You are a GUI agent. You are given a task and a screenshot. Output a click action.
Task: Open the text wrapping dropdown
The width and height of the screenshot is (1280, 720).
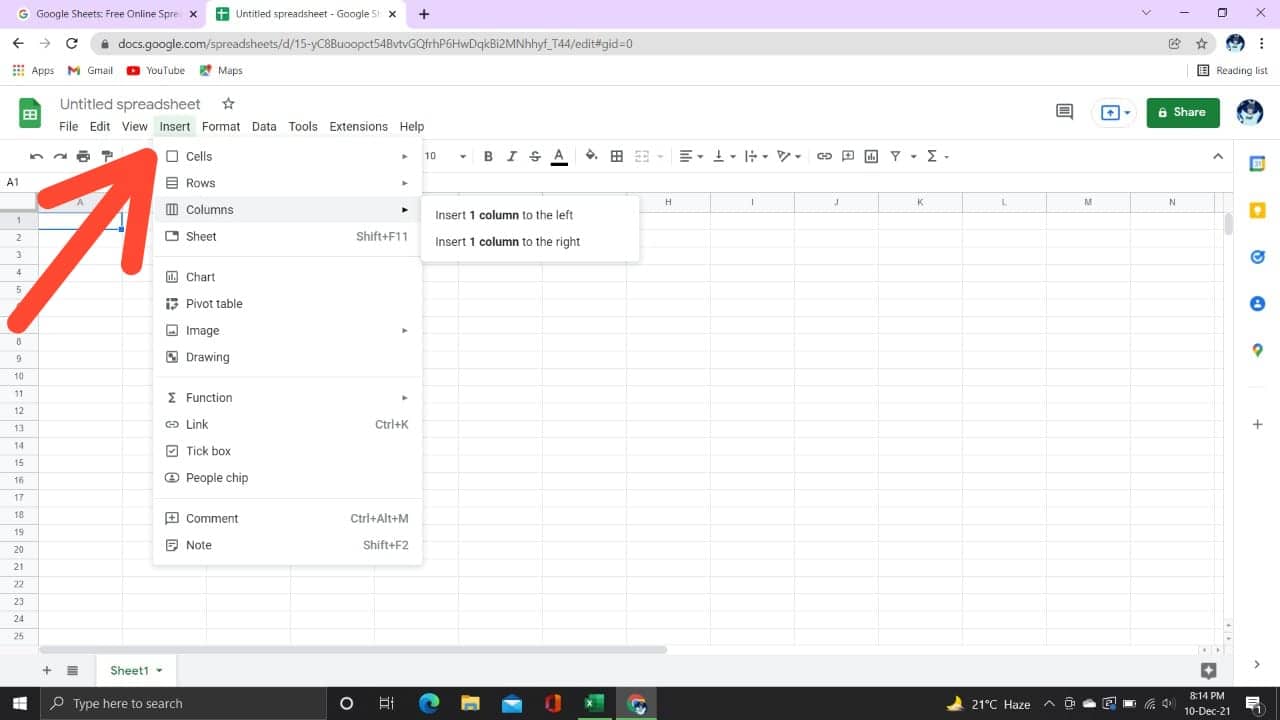(x=757, y=156)
